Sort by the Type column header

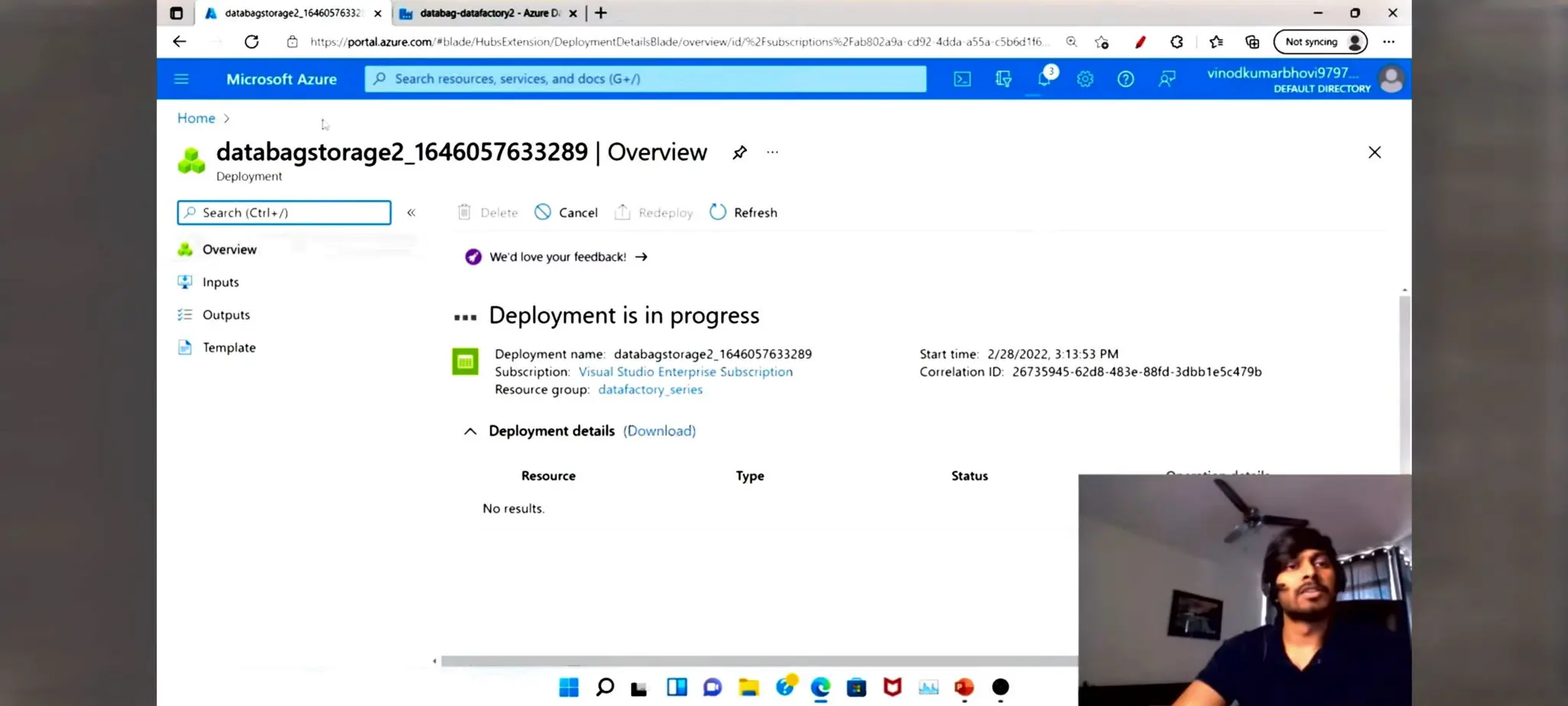tap(750, 476)
